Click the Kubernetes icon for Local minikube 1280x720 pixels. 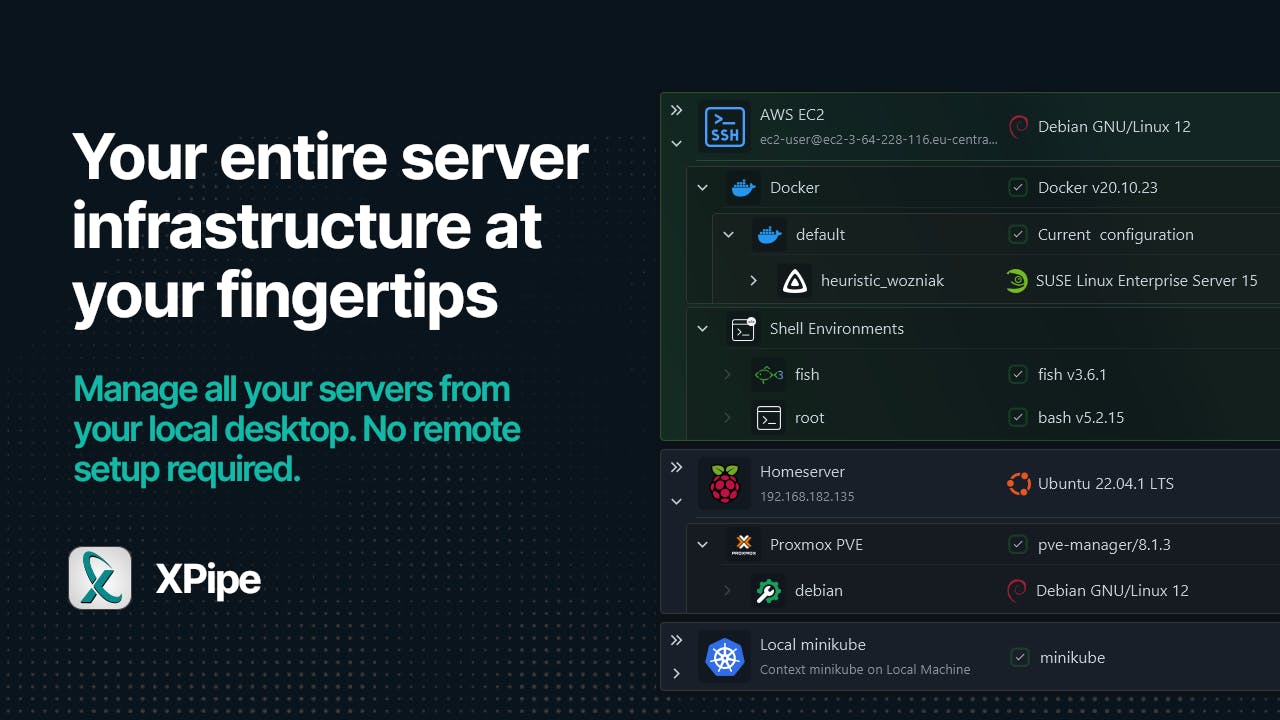(x=725, y=657)
